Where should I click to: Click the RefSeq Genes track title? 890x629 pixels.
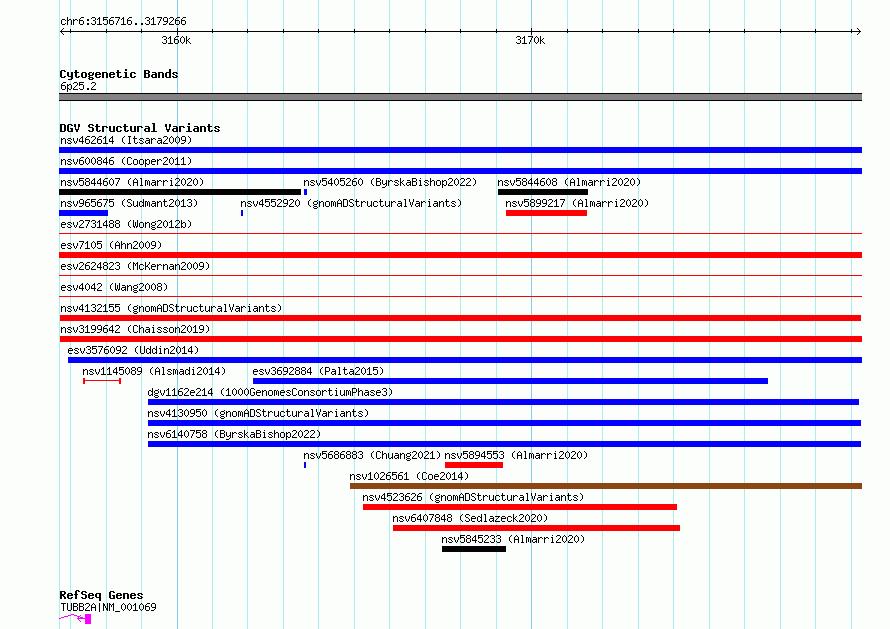tap(101, 596)
